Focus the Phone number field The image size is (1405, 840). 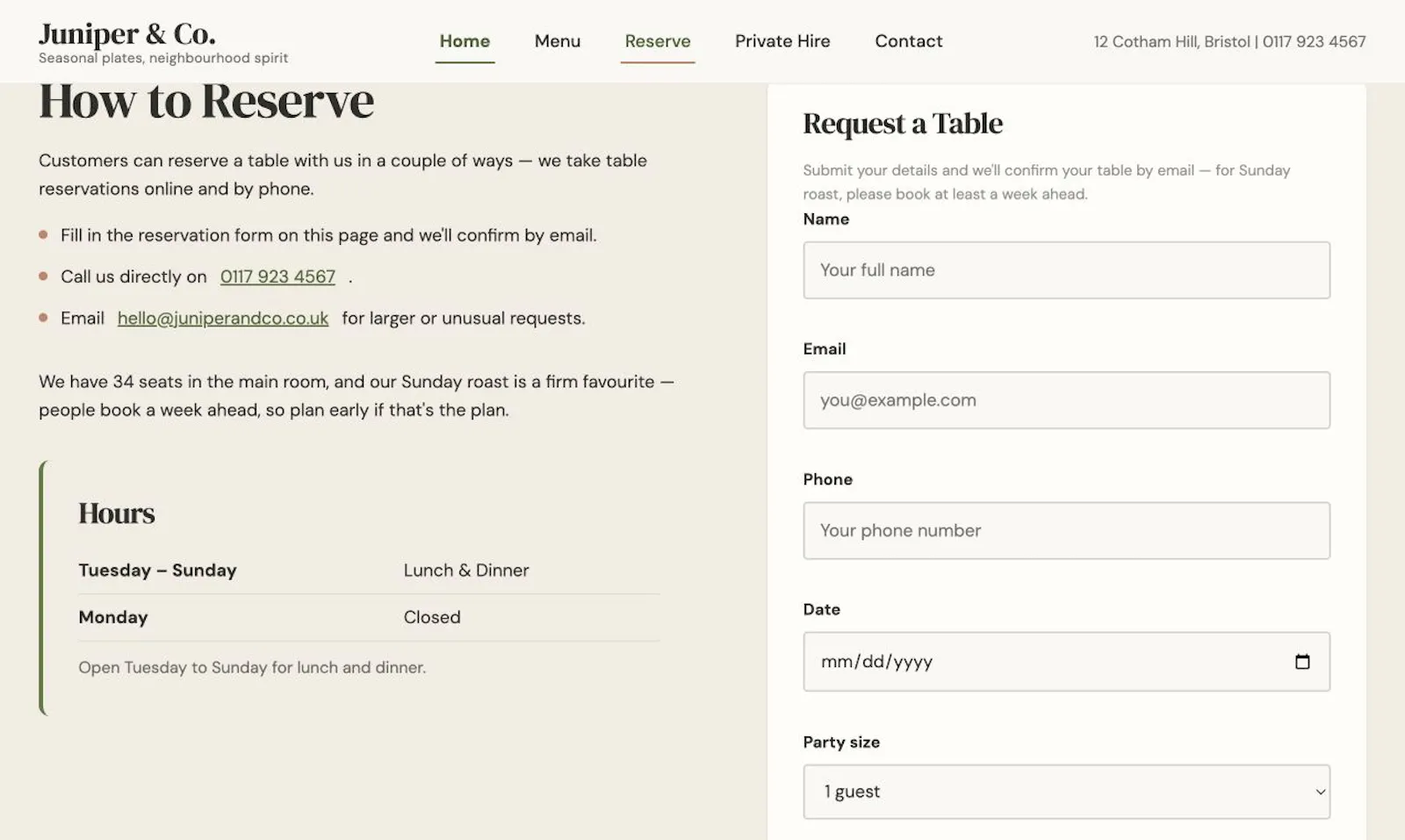[x=1066, y=531]
